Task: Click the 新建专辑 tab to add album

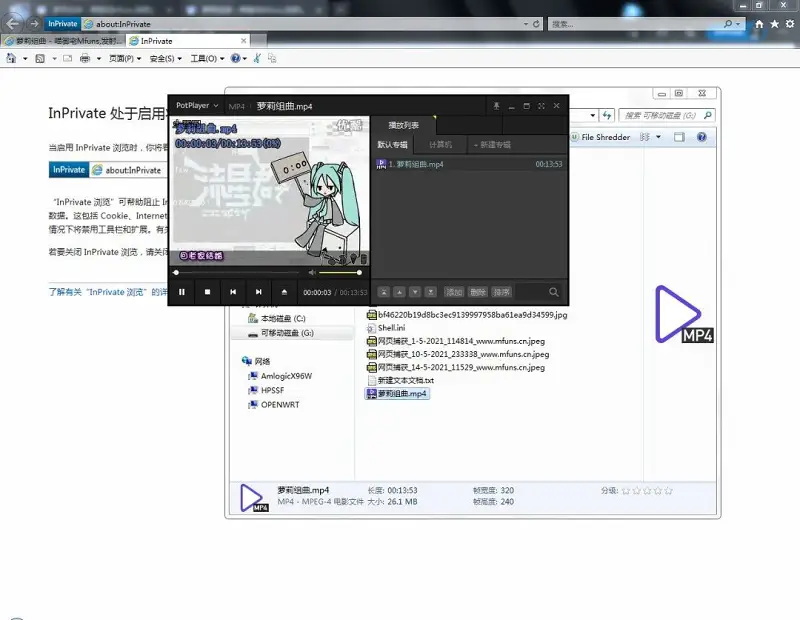Action: pyautogui.click(x=492, y=144)
